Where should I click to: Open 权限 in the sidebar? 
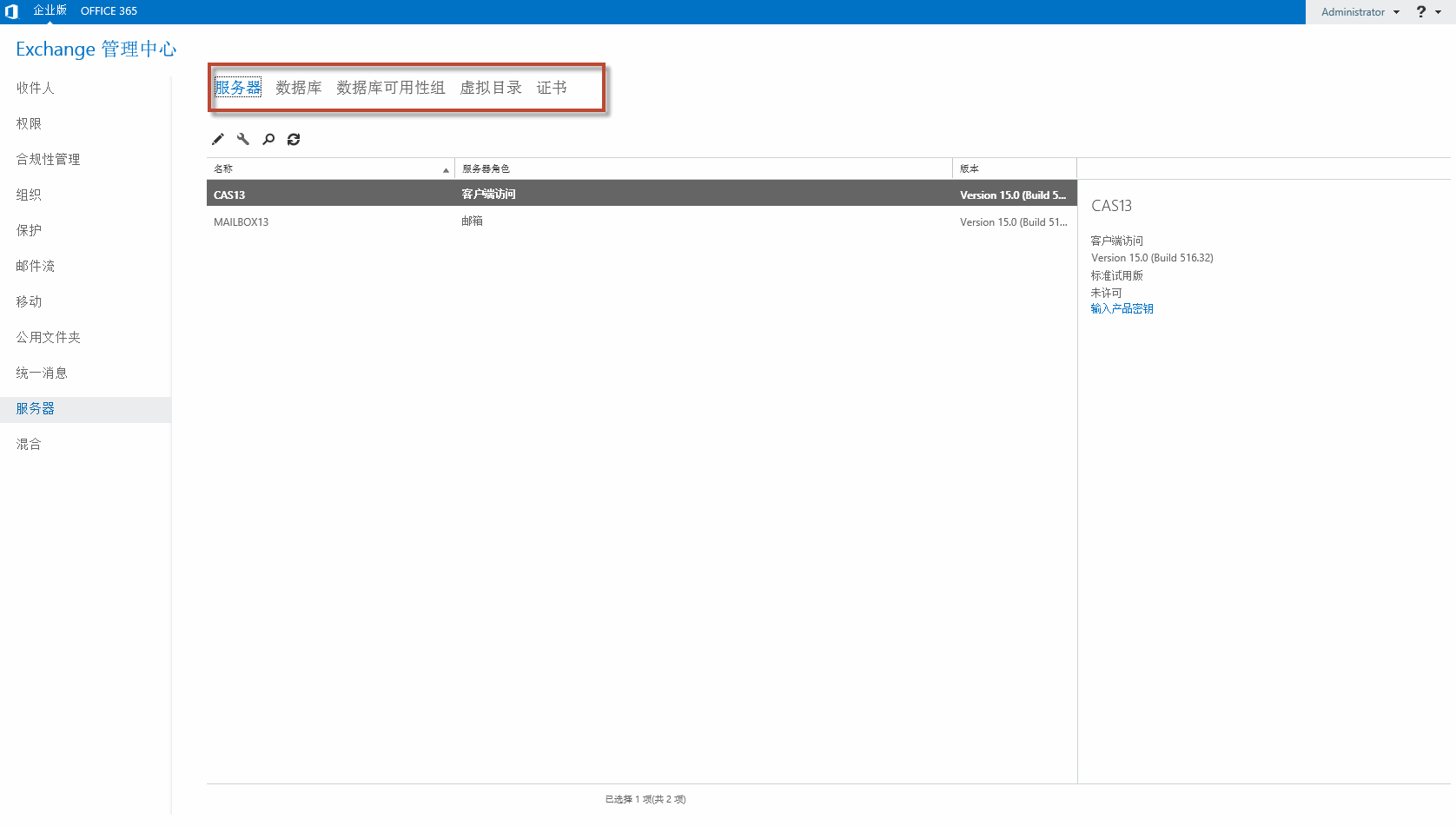pyautogui.click(x=29, y=123)
